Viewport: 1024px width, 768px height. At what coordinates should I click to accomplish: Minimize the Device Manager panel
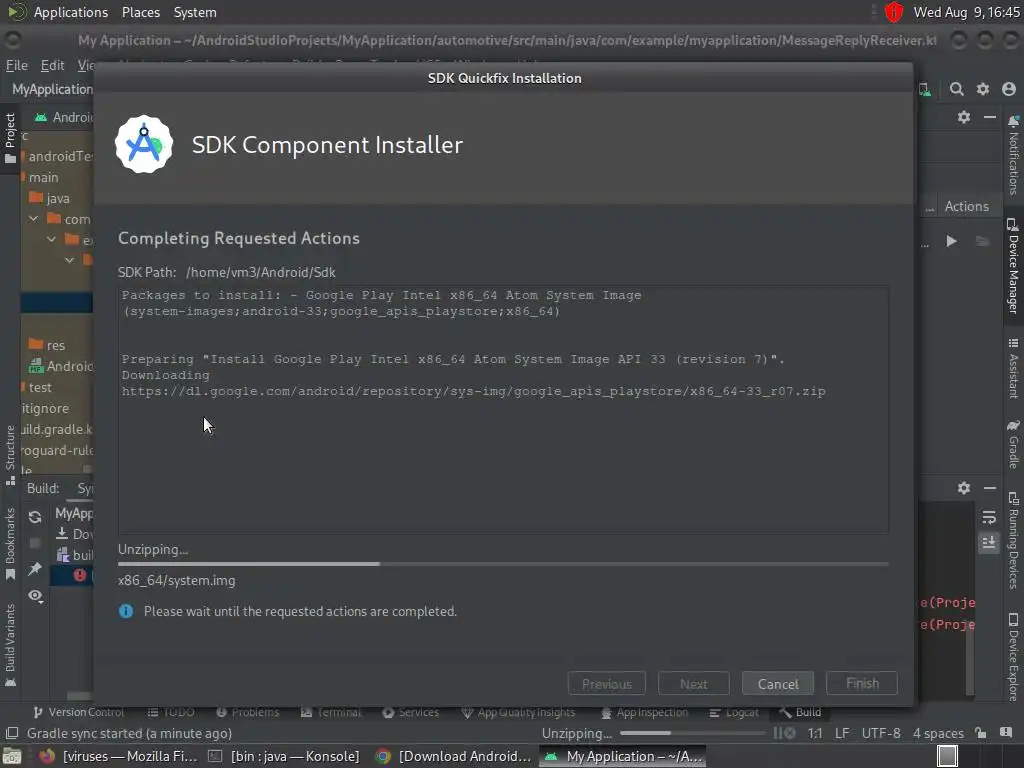tap(990, 117)
